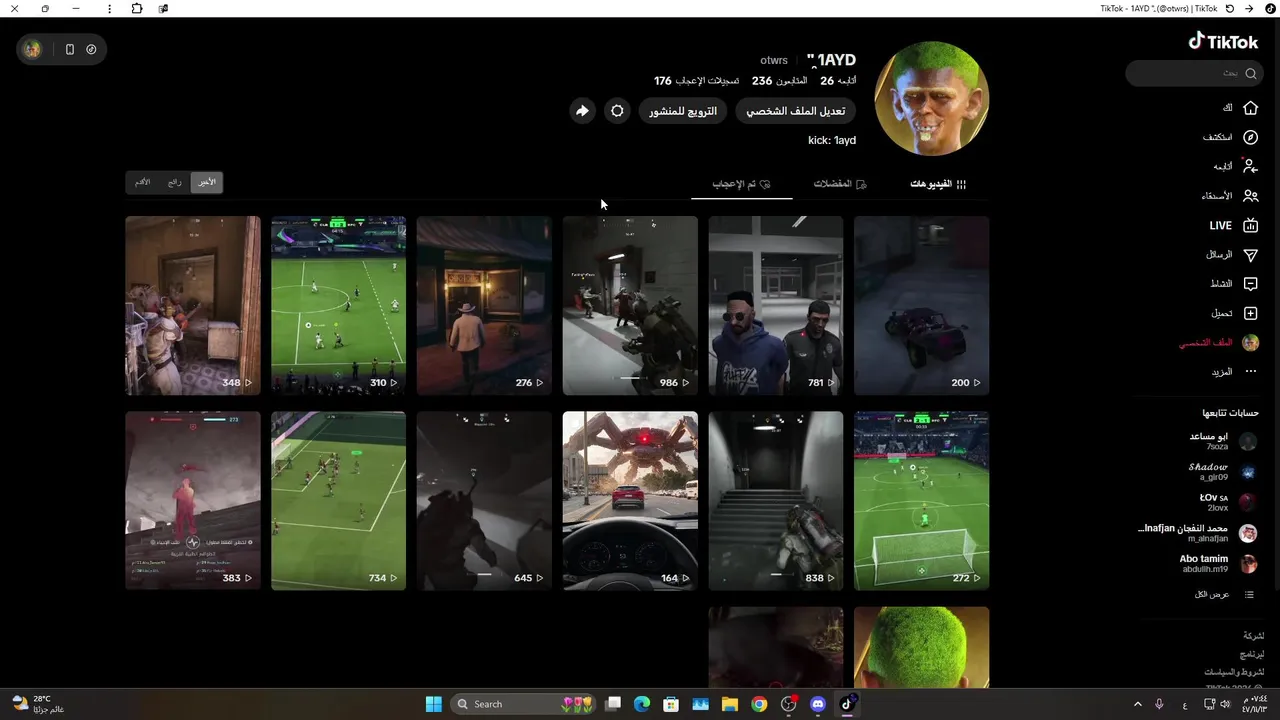Open profile settings gear
Screen dimensions: 1280x720
617,111
